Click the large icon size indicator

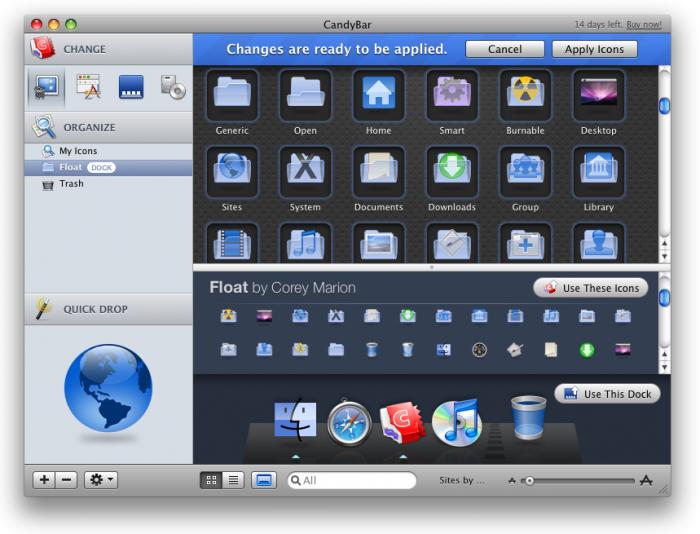pos(646,480)
